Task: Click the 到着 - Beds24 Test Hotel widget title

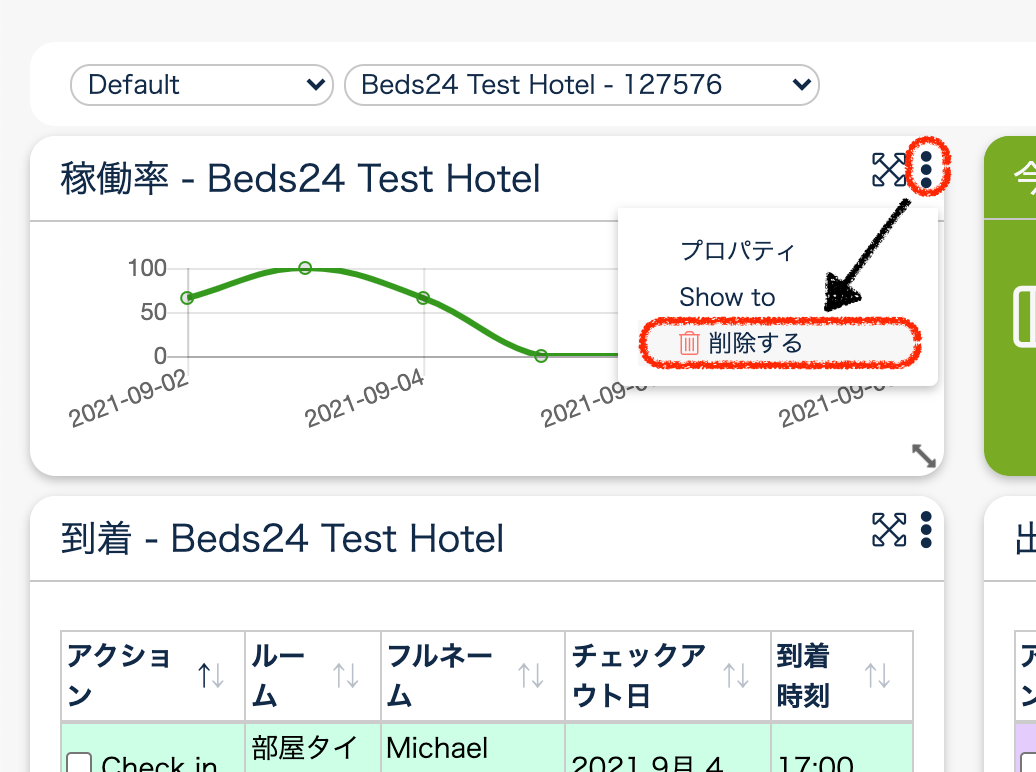Action: [282, 539]
